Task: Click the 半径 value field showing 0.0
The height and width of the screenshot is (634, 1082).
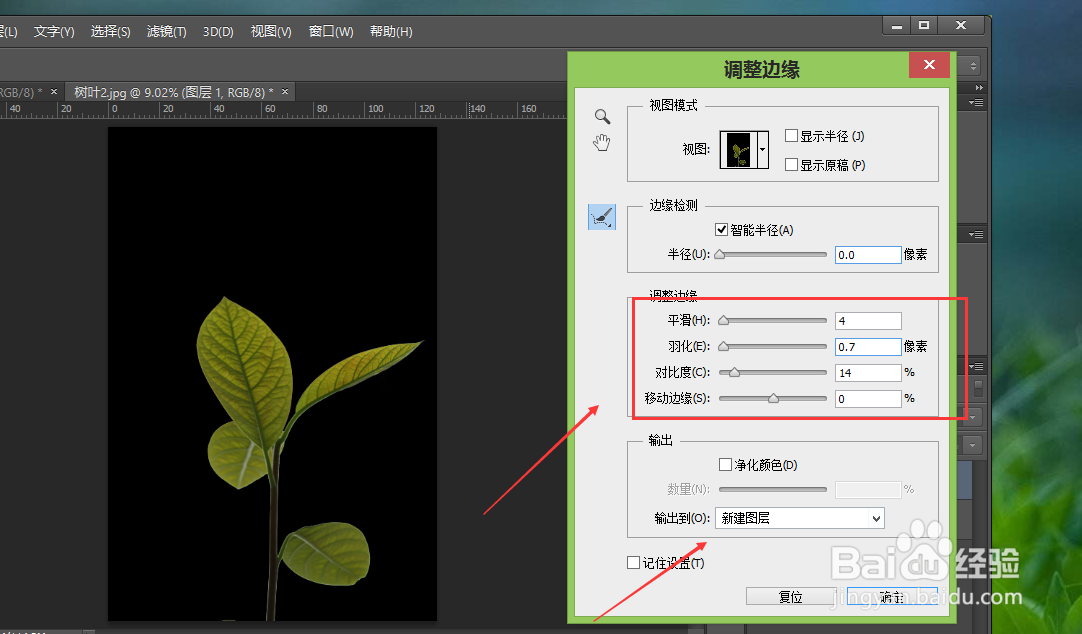Action: pyautogui.click(x=868, y=255)
